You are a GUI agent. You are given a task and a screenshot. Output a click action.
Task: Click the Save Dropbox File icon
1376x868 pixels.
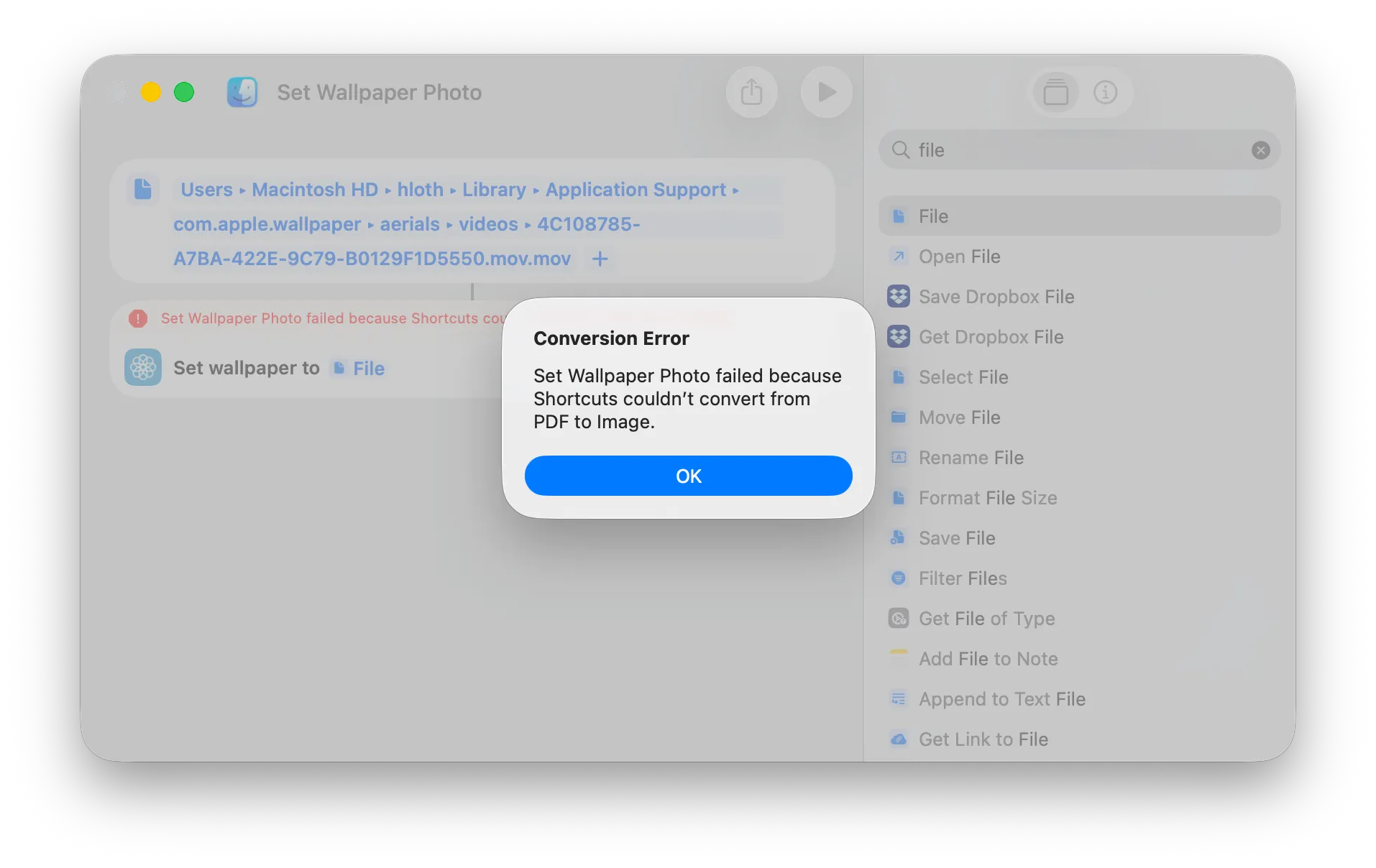point(898,297)
